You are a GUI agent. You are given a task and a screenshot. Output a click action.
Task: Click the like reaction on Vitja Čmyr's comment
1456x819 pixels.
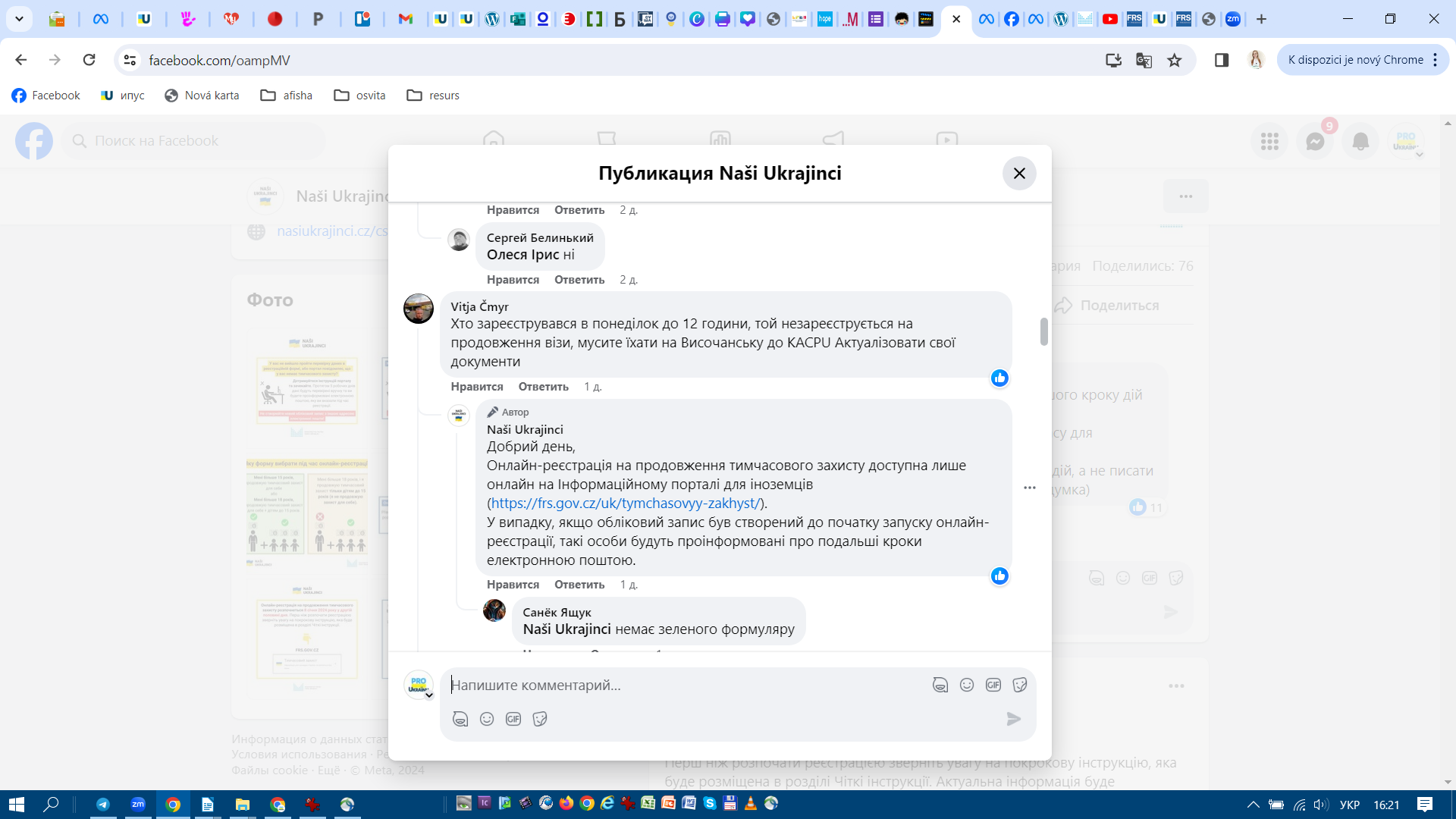[999, 378]
